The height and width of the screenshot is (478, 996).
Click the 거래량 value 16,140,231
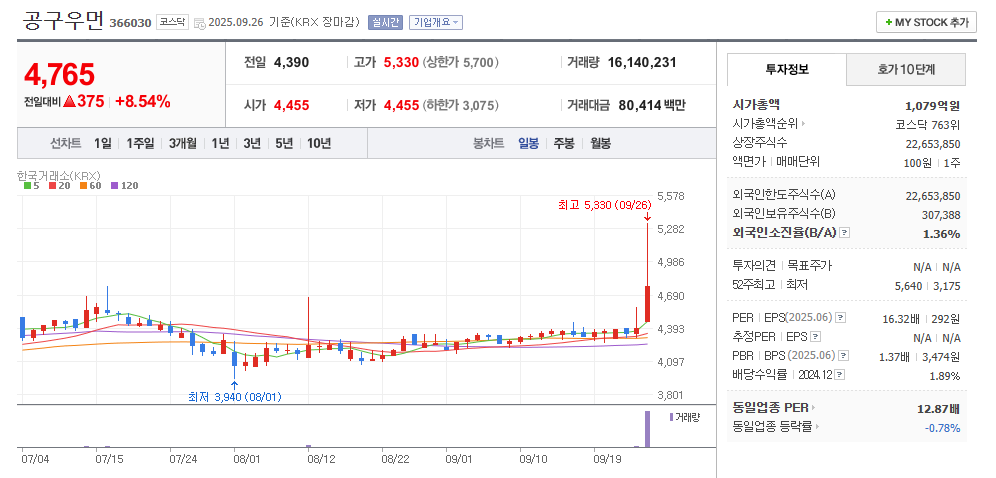tap(642, 62)
